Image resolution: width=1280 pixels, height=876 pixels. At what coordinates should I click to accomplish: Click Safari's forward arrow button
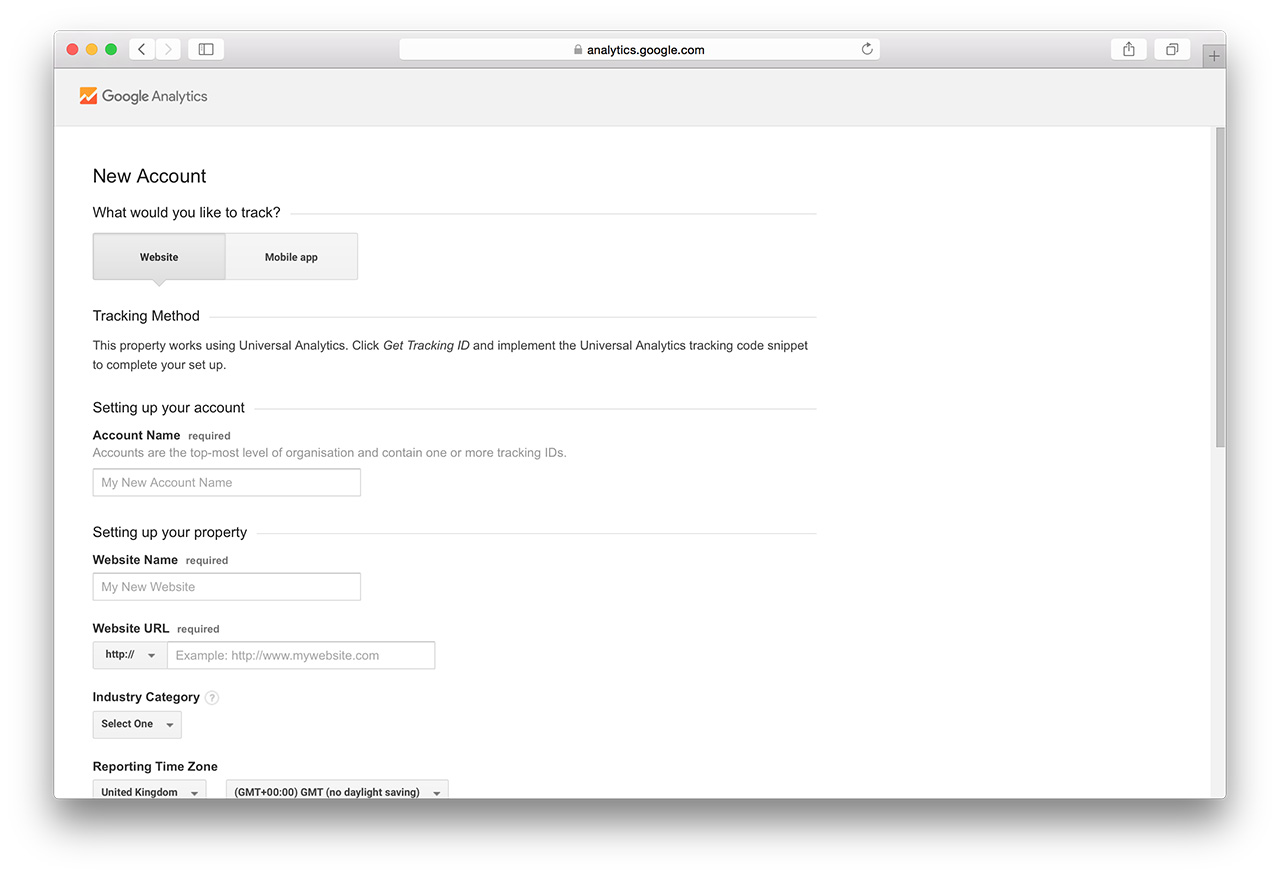click(x=168, y=49)
